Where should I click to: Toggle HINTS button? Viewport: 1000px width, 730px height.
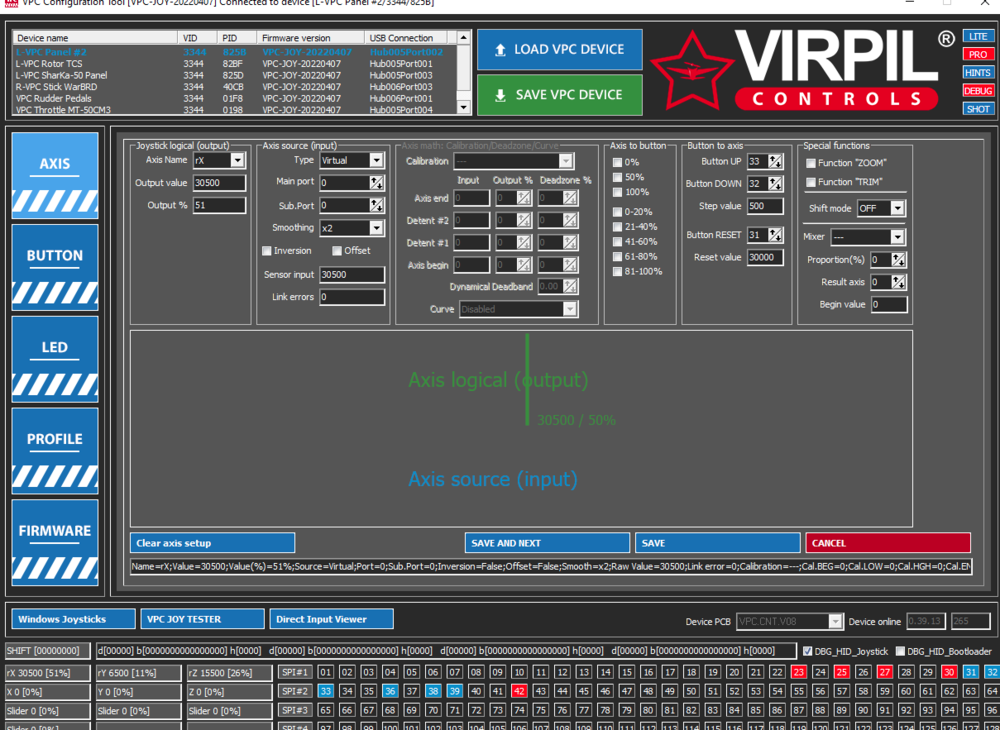pyautogui.click(x=978, y=73)
